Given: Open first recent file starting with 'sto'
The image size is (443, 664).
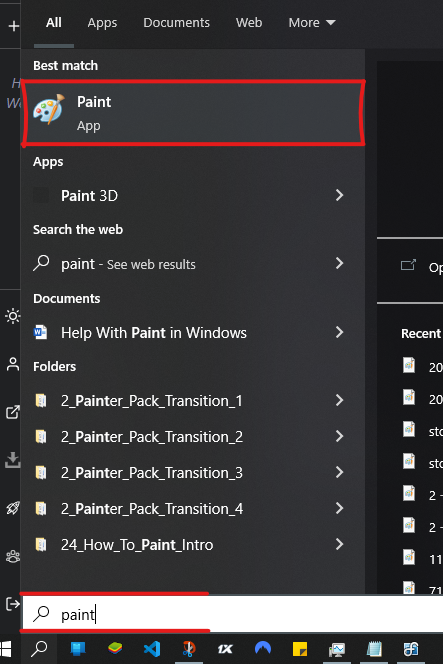Looking at the screenshot, I should tap(422, 430).
